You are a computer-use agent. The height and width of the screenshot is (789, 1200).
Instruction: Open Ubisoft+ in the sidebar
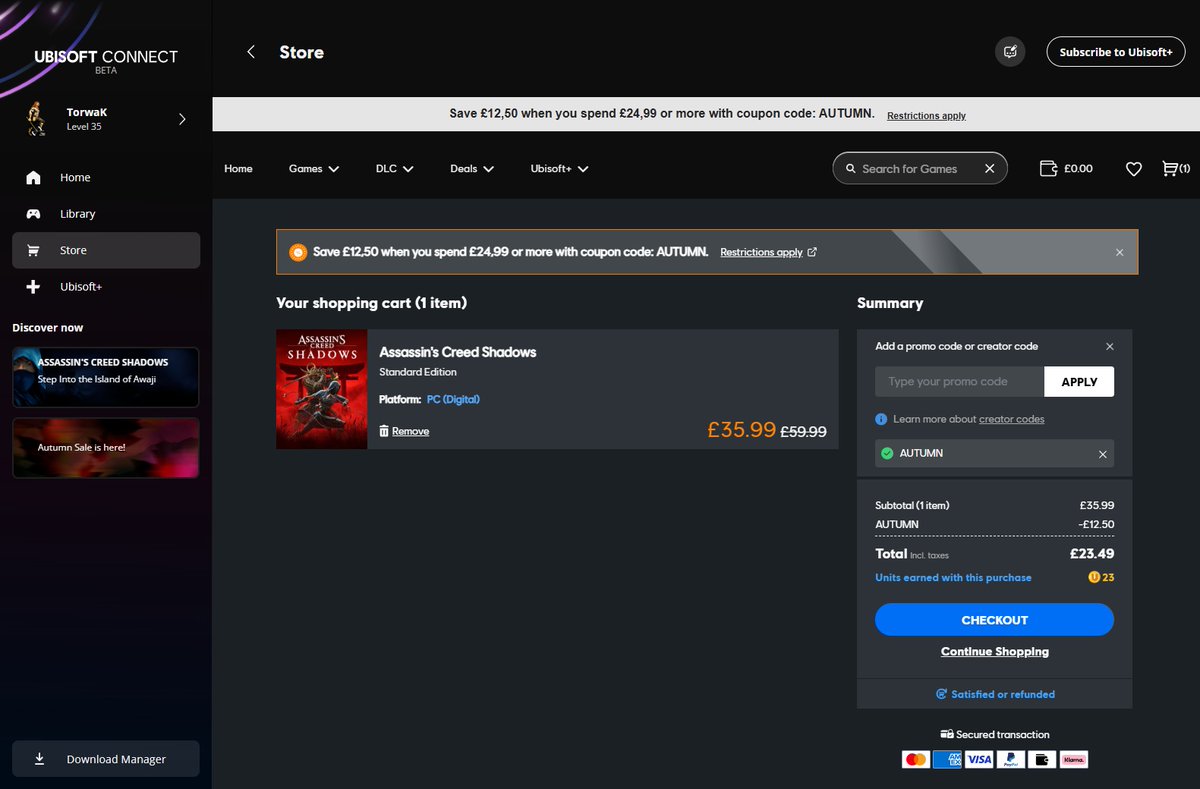(106, 287)
